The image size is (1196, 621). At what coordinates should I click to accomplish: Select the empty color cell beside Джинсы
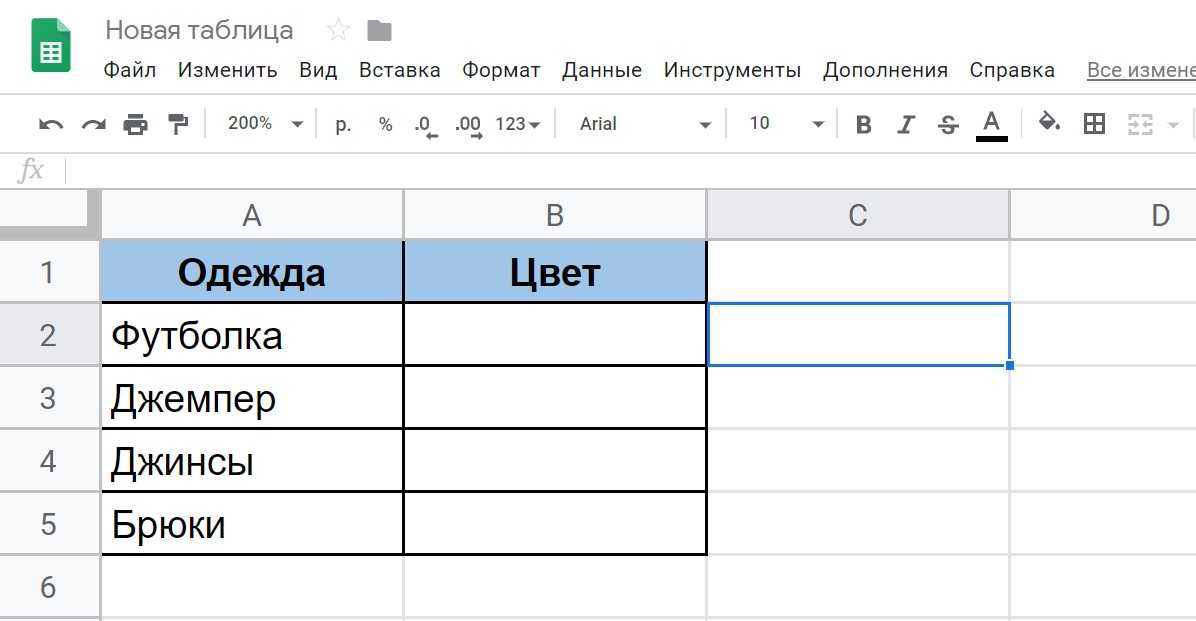pyautogui.click(x=555, y=461)
